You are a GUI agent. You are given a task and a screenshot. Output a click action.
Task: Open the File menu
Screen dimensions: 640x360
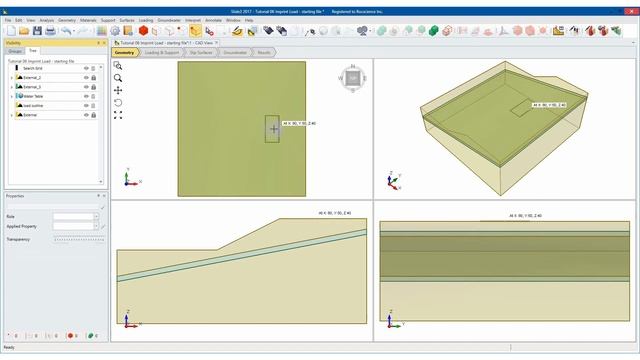point(8,20)
